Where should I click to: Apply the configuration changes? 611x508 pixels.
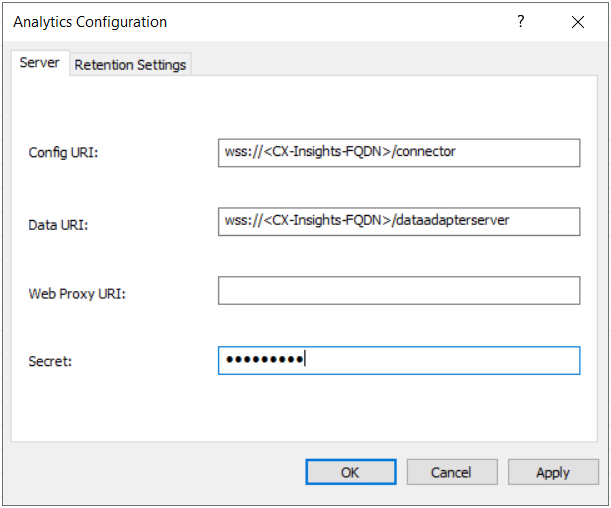pos(552,472)
